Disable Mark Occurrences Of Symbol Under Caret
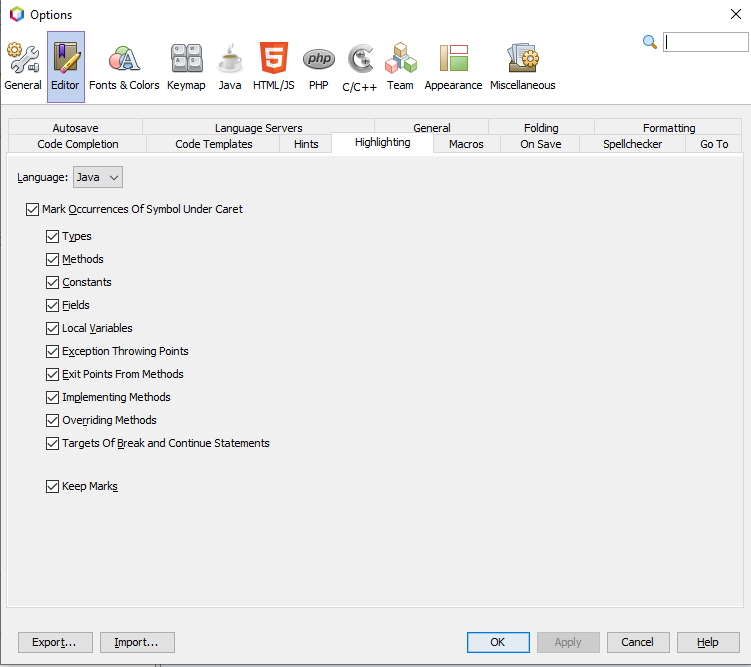This screenshot has width=751, height=667. (x=33, y=210)
